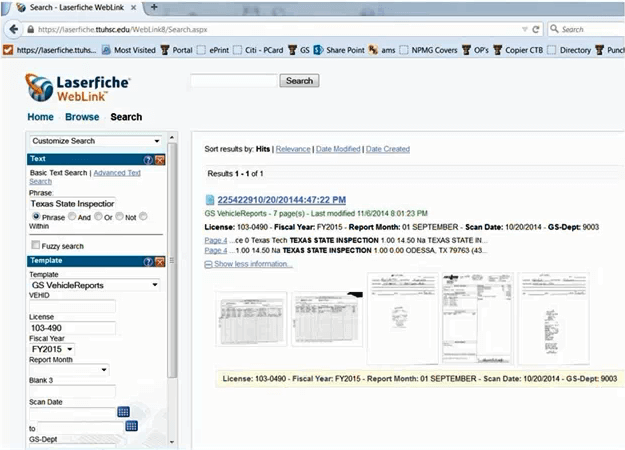Viewport: 625px width, 450px height.
Task: Open the Portal bookmark
Action: [x=177, y=50]
